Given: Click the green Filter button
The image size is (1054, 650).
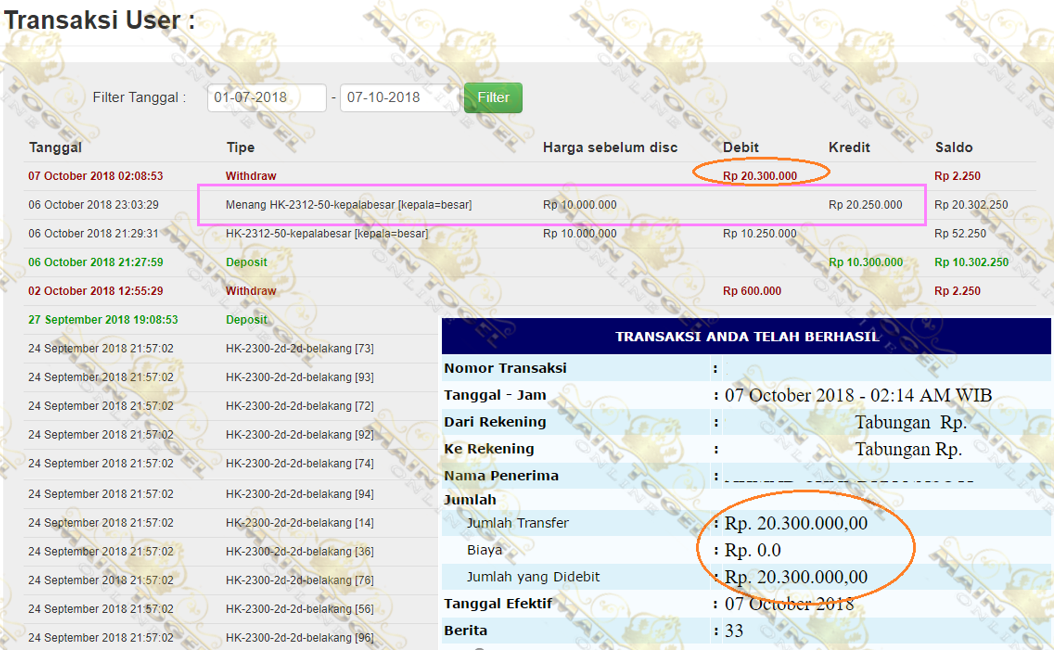Looking at the screenshot, I should 492,98.
